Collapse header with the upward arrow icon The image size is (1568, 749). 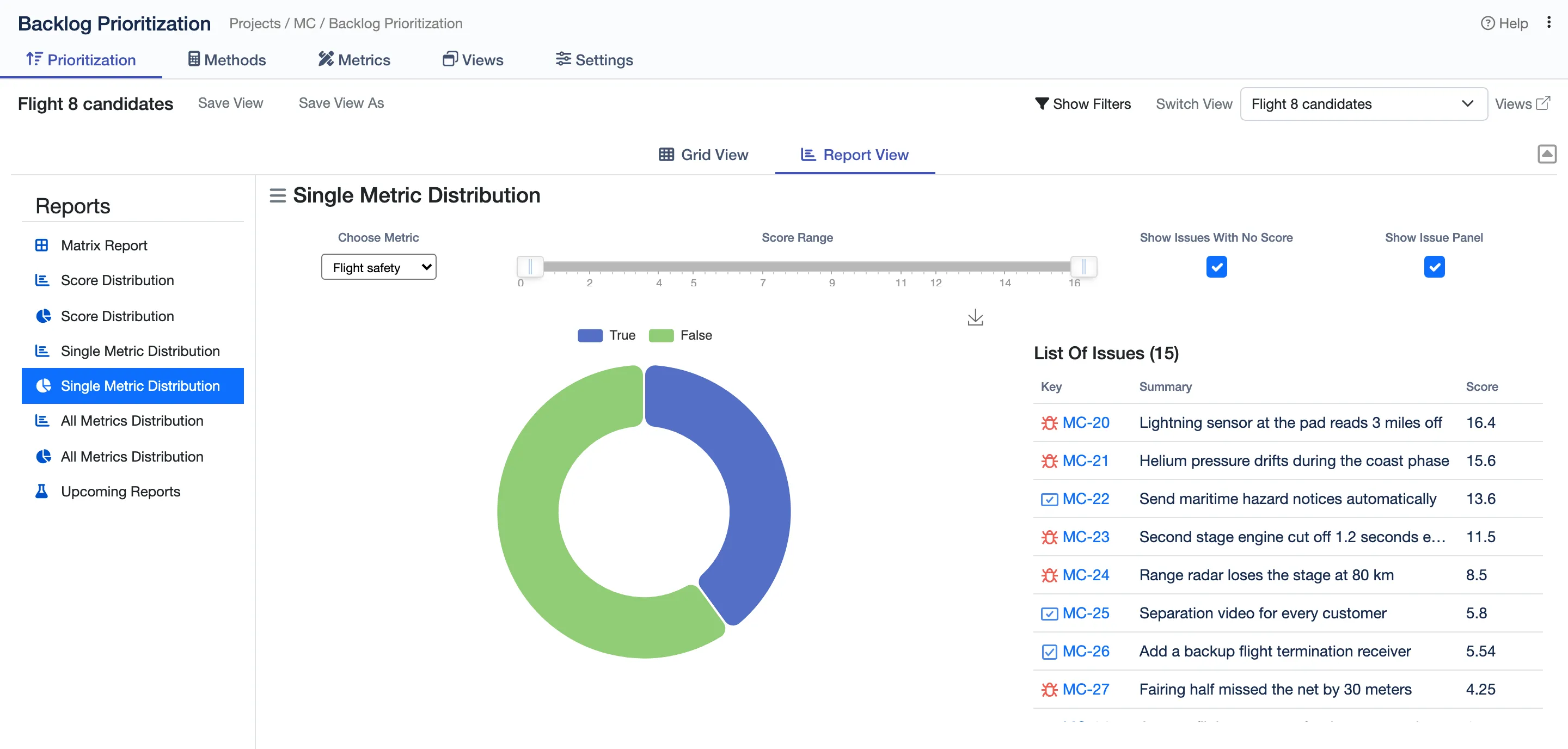[x=1547, y=154]
